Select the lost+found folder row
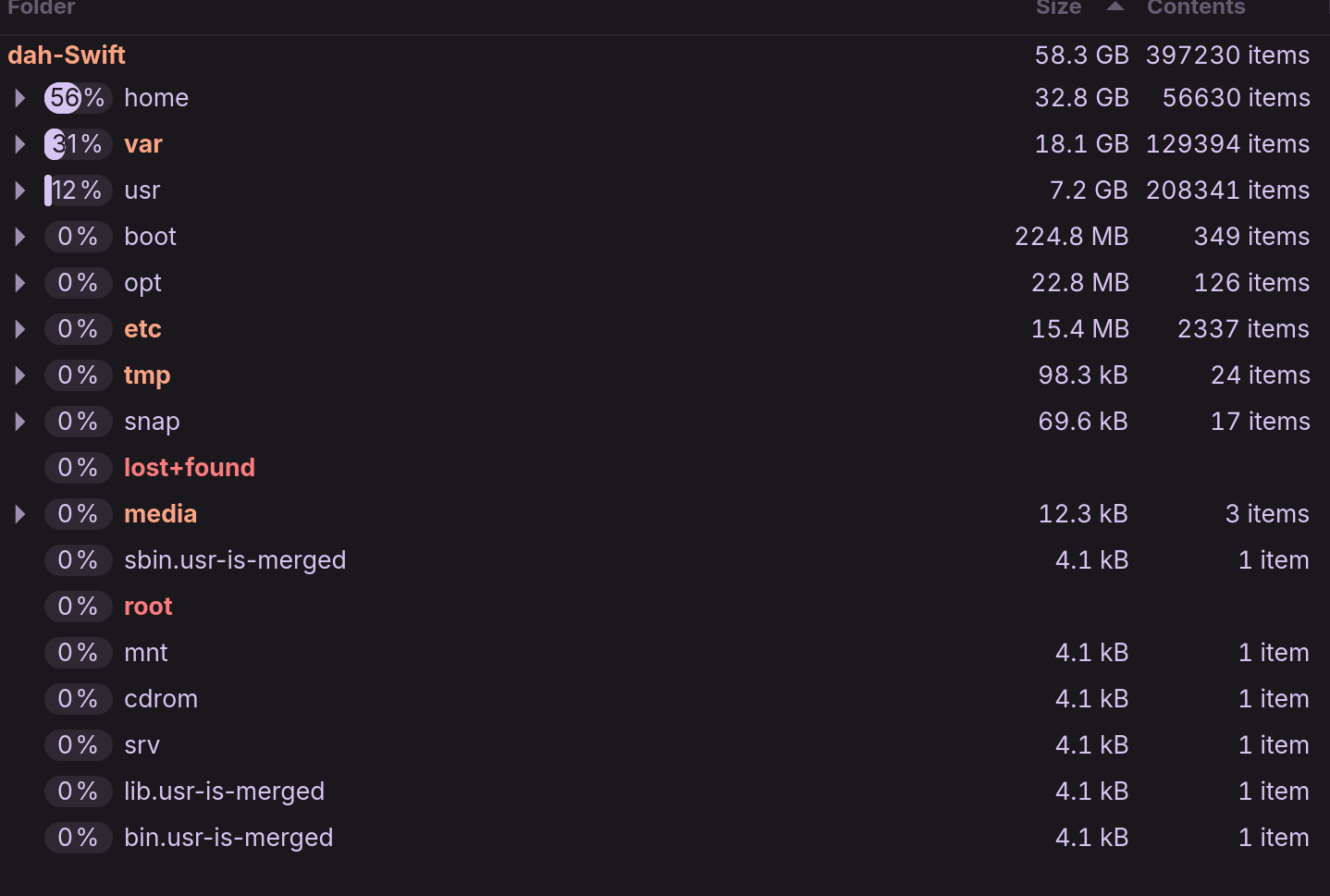Screen dimensions: 1330x896 tap(190, 468)
